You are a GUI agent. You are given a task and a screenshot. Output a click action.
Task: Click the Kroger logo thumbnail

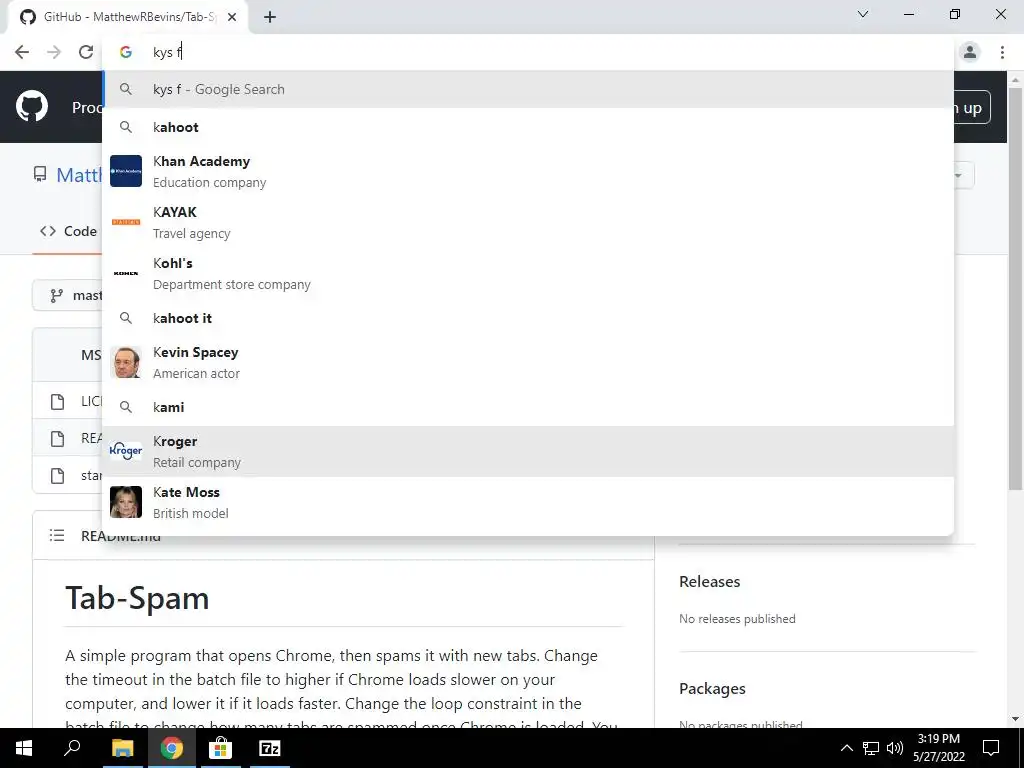pos(126,451)
